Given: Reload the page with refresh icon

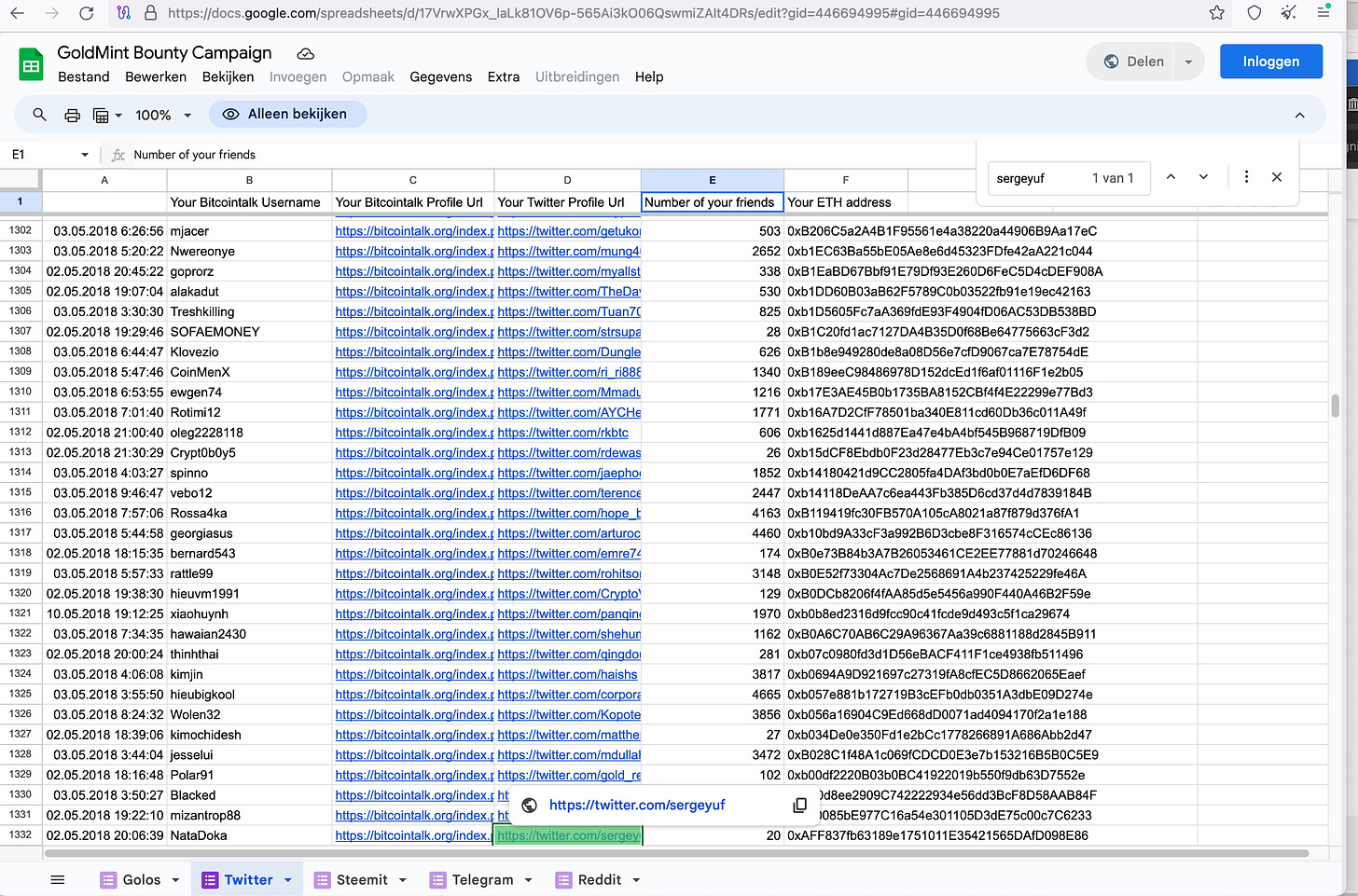Looking at the screenshot, I should 87,13.
